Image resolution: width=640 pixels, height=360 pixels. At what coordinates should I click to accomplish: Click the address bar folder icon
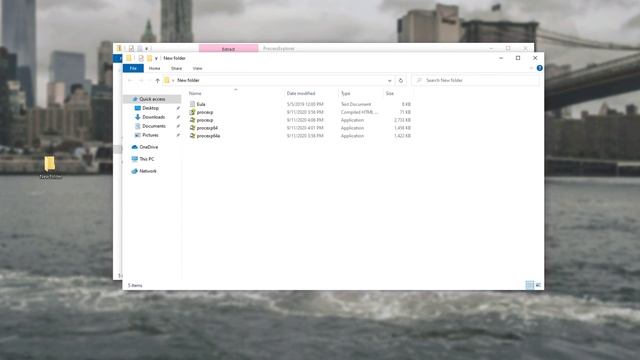click(x=167, y=80)
